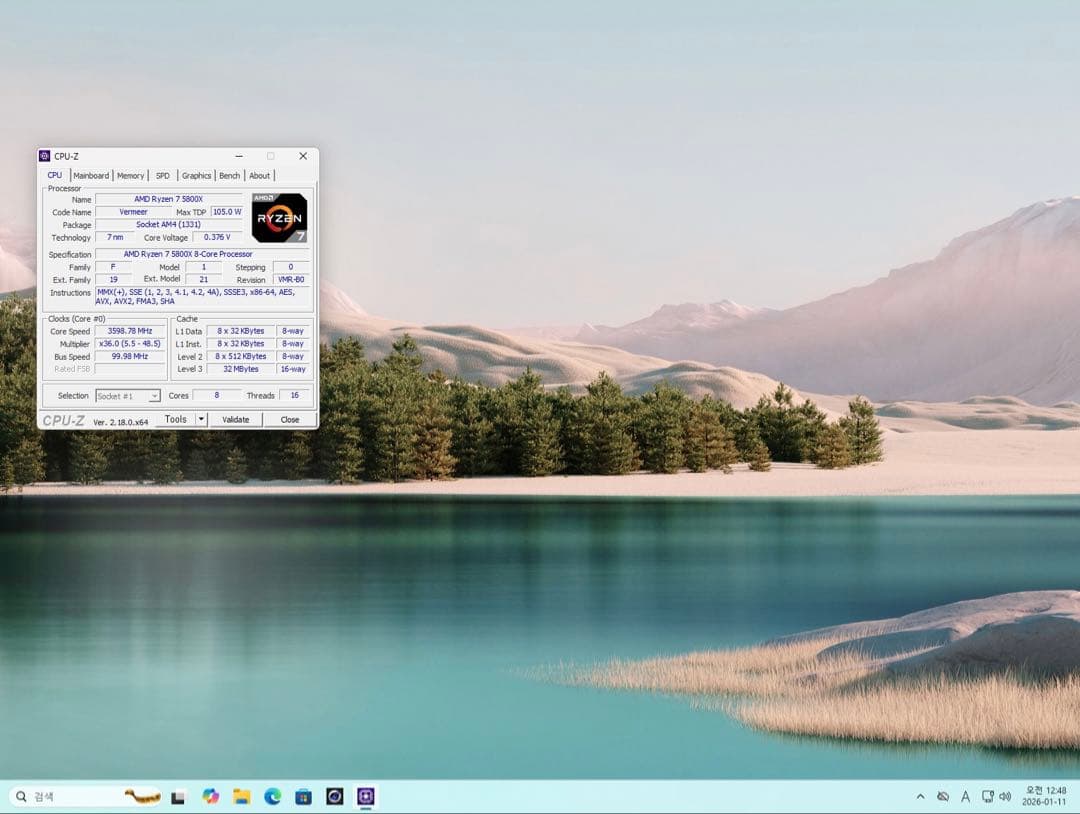Click the screen cast icon in the tray

(987, 796)
